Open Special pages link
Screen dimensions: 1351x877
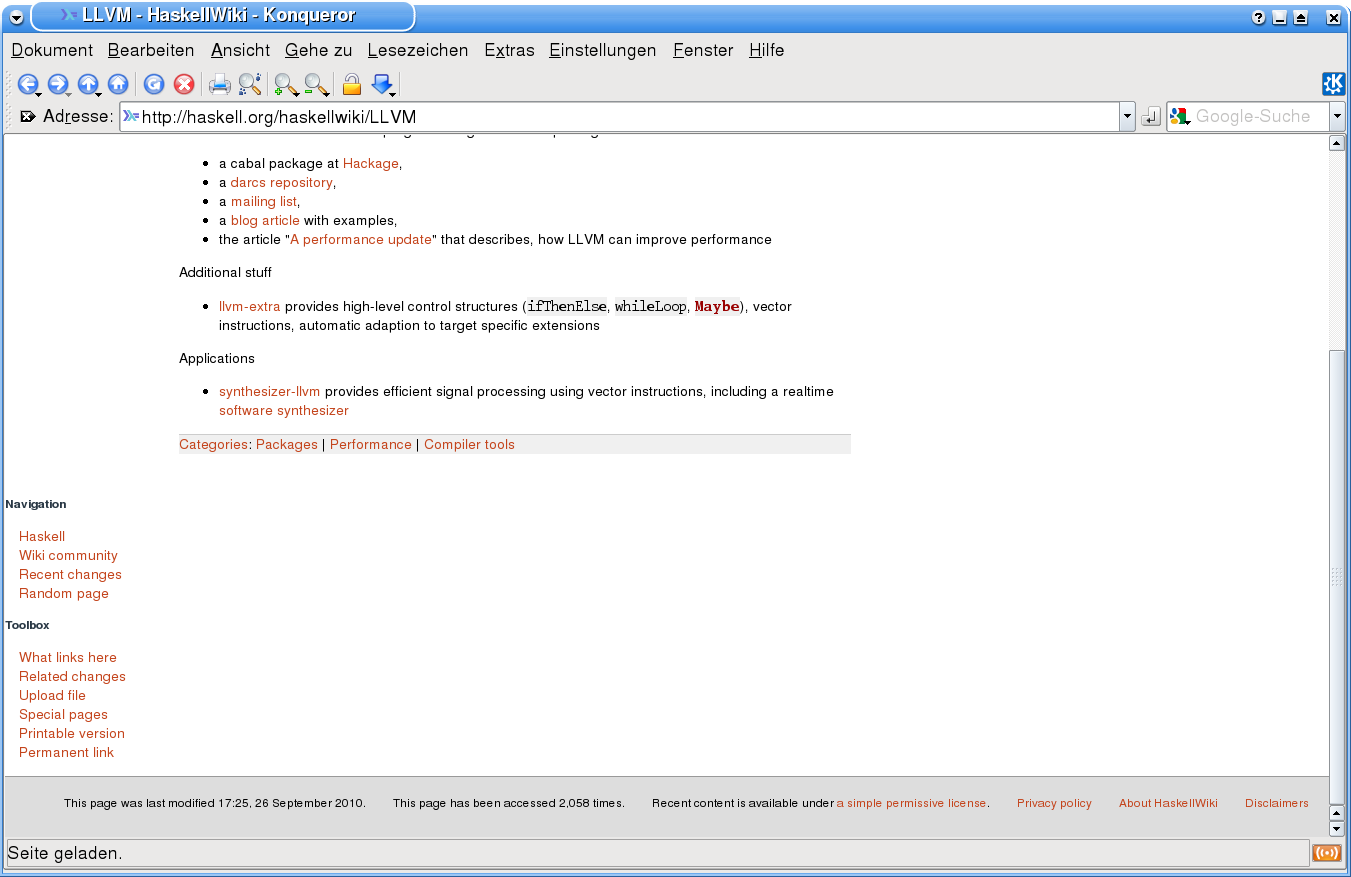click(63, 715)
